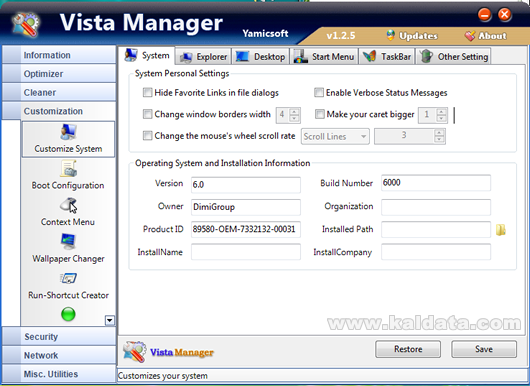Click the Save button

[484, 349]
